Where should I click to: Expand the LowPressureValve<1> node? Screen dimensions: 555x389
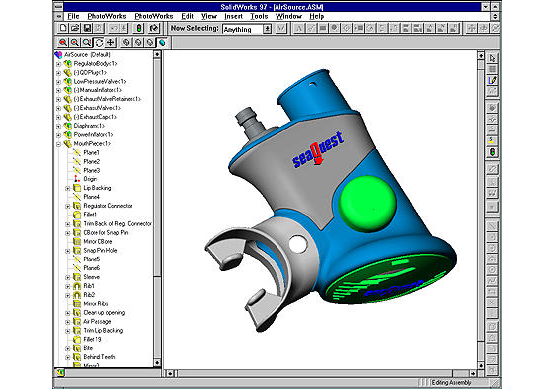[59, 81]
